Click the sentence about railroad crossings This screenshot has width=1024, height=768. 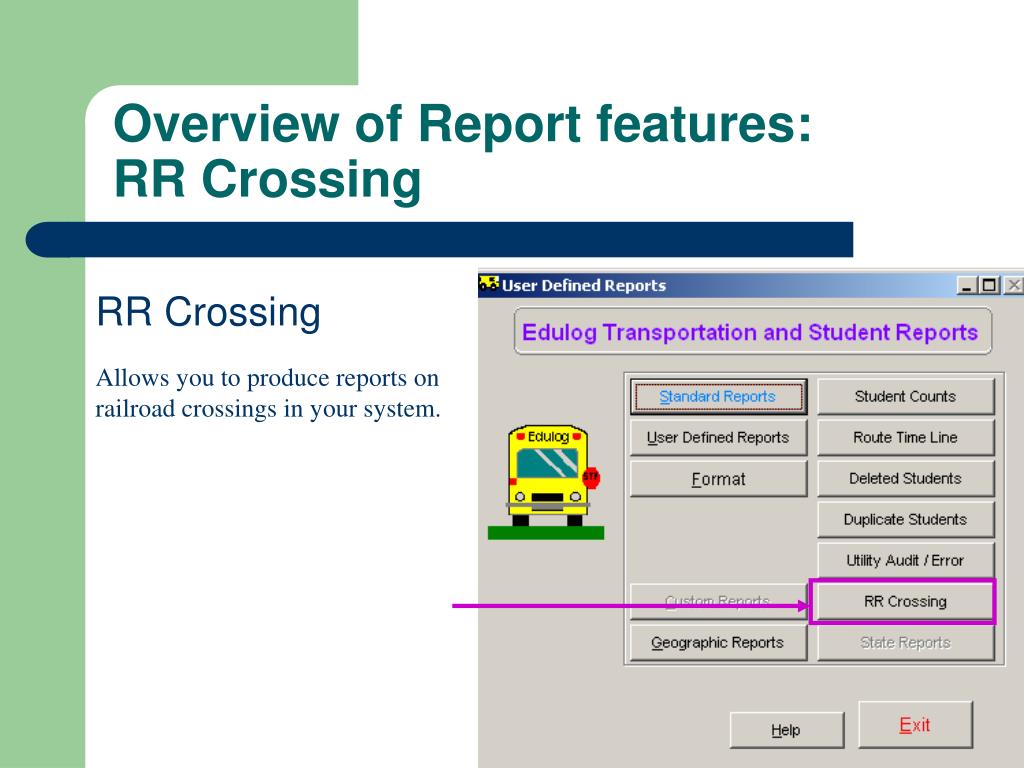(268, 393)
